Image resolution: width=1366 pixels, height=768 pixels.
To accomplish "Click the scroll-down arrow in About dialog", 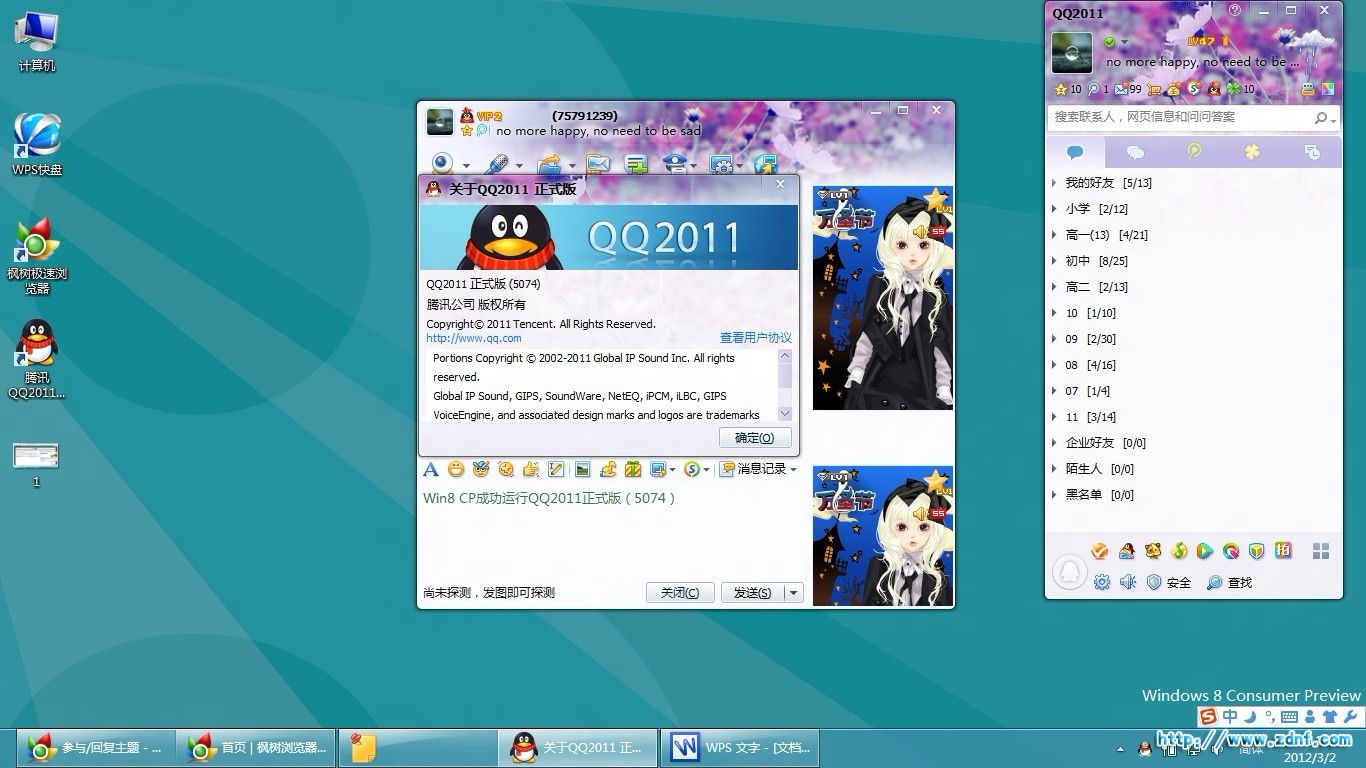I will (x=785, y=413).
